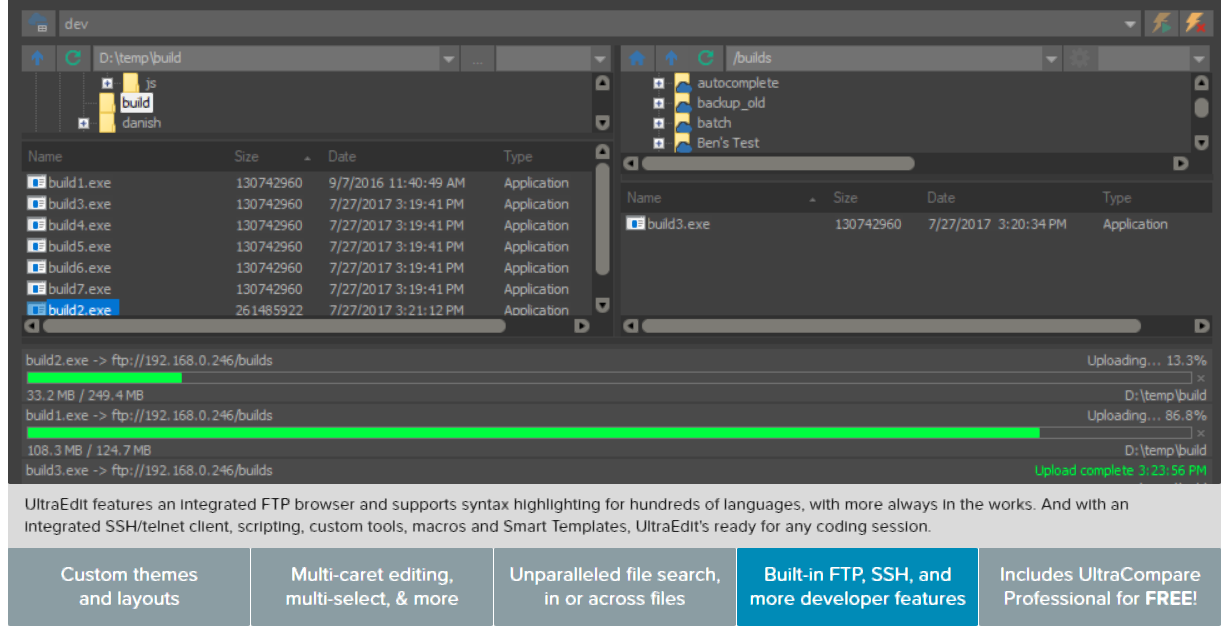
Task: Click the remote tree horizontal scrollbar thumb
Action: coord(778,163)
